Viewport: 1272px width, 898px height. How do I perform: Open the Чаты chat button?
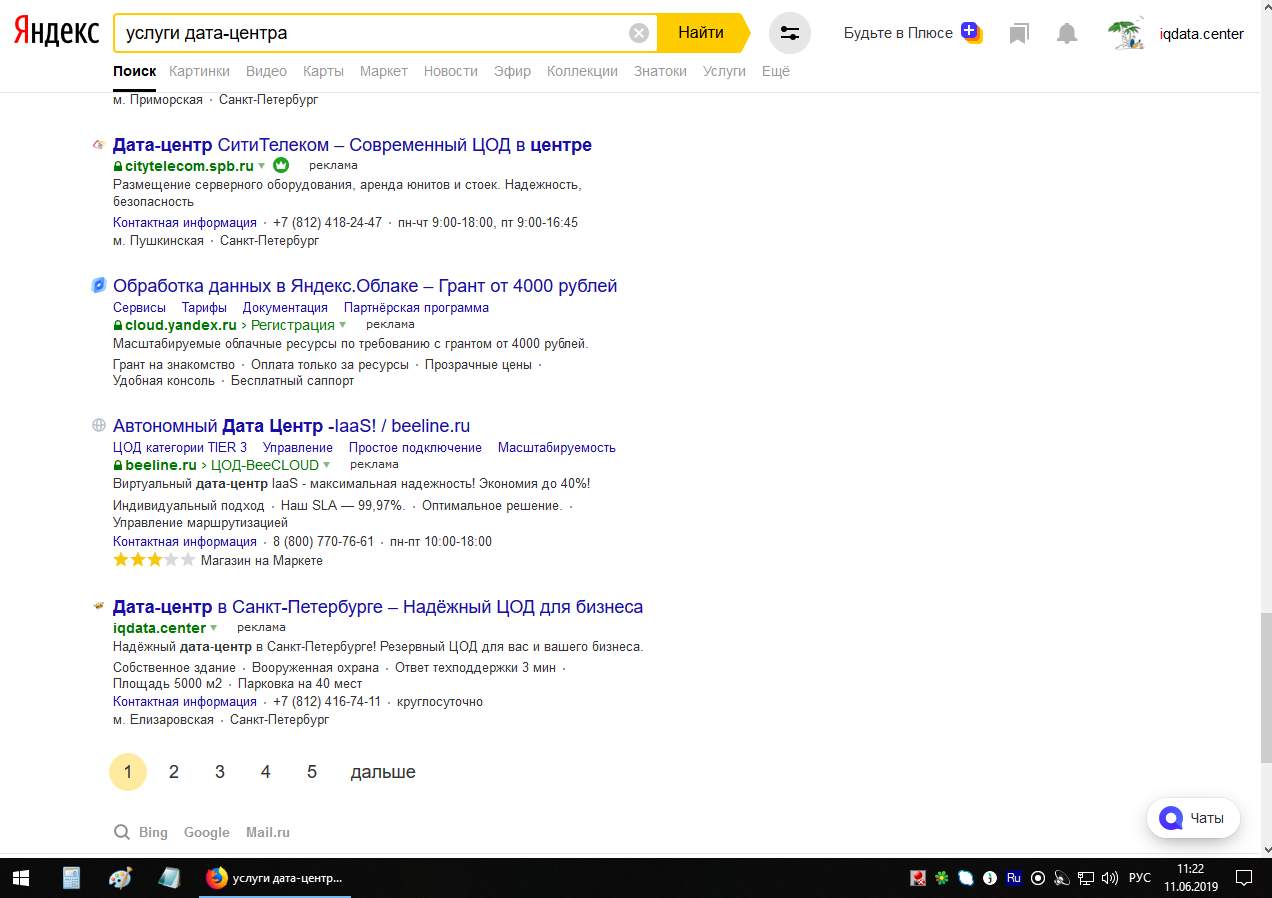coord(1193,818)
